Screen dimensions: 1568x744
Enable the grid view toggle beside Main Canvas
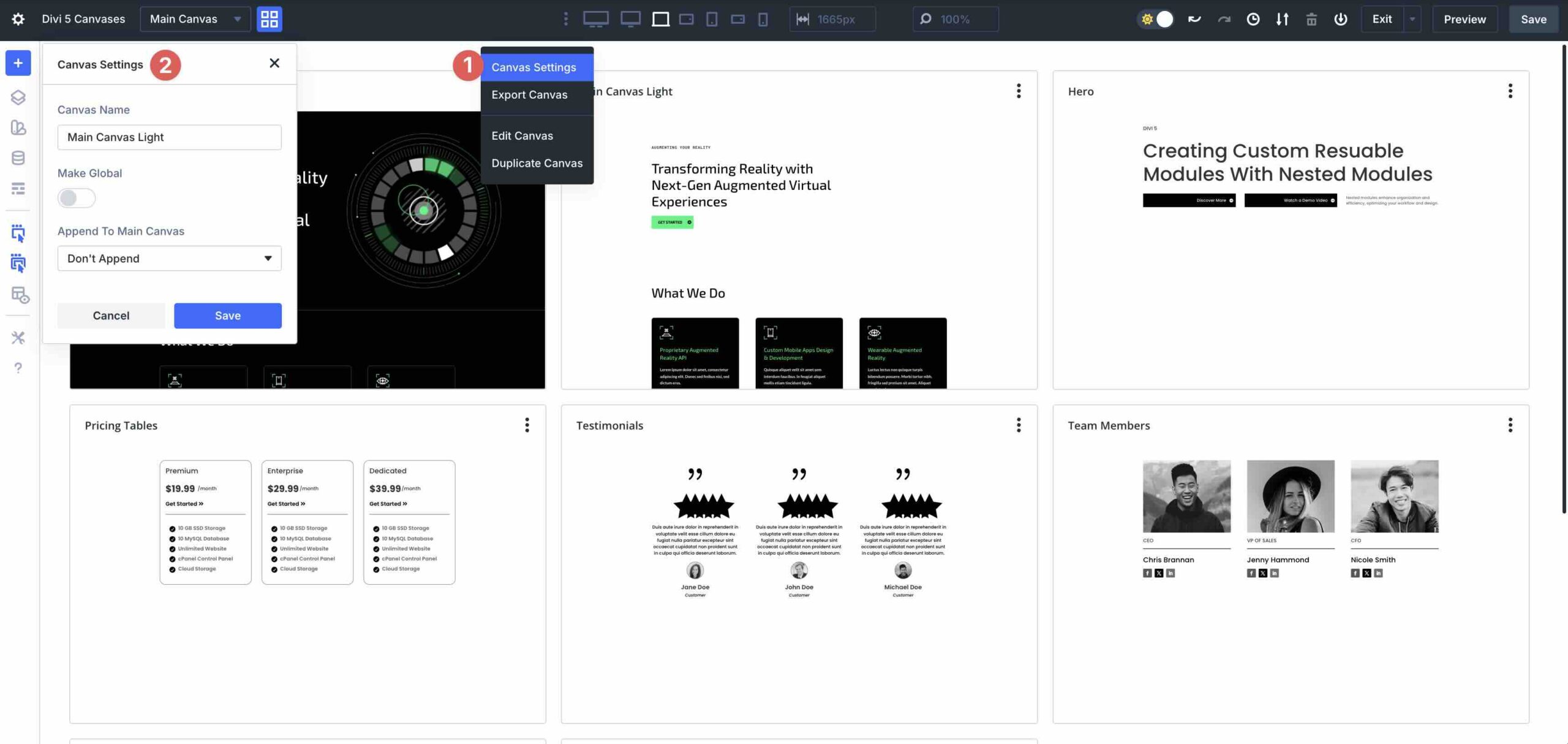pos(268,19)
